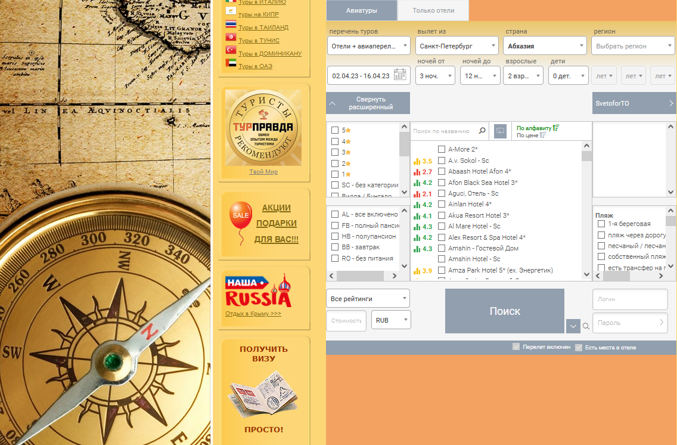Image resolution: width=677 pixels, height=445 pixels.
Task: Click the Логин input field
Action: click(x=630, y=299)
